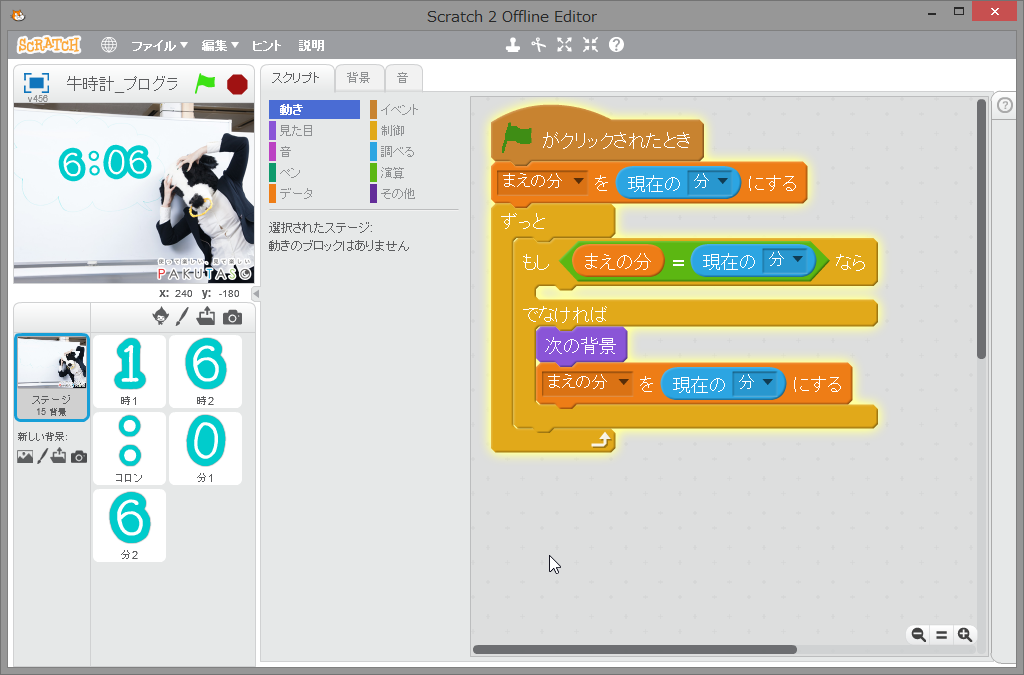Select the 時1 sprite

tap(129, 371)
